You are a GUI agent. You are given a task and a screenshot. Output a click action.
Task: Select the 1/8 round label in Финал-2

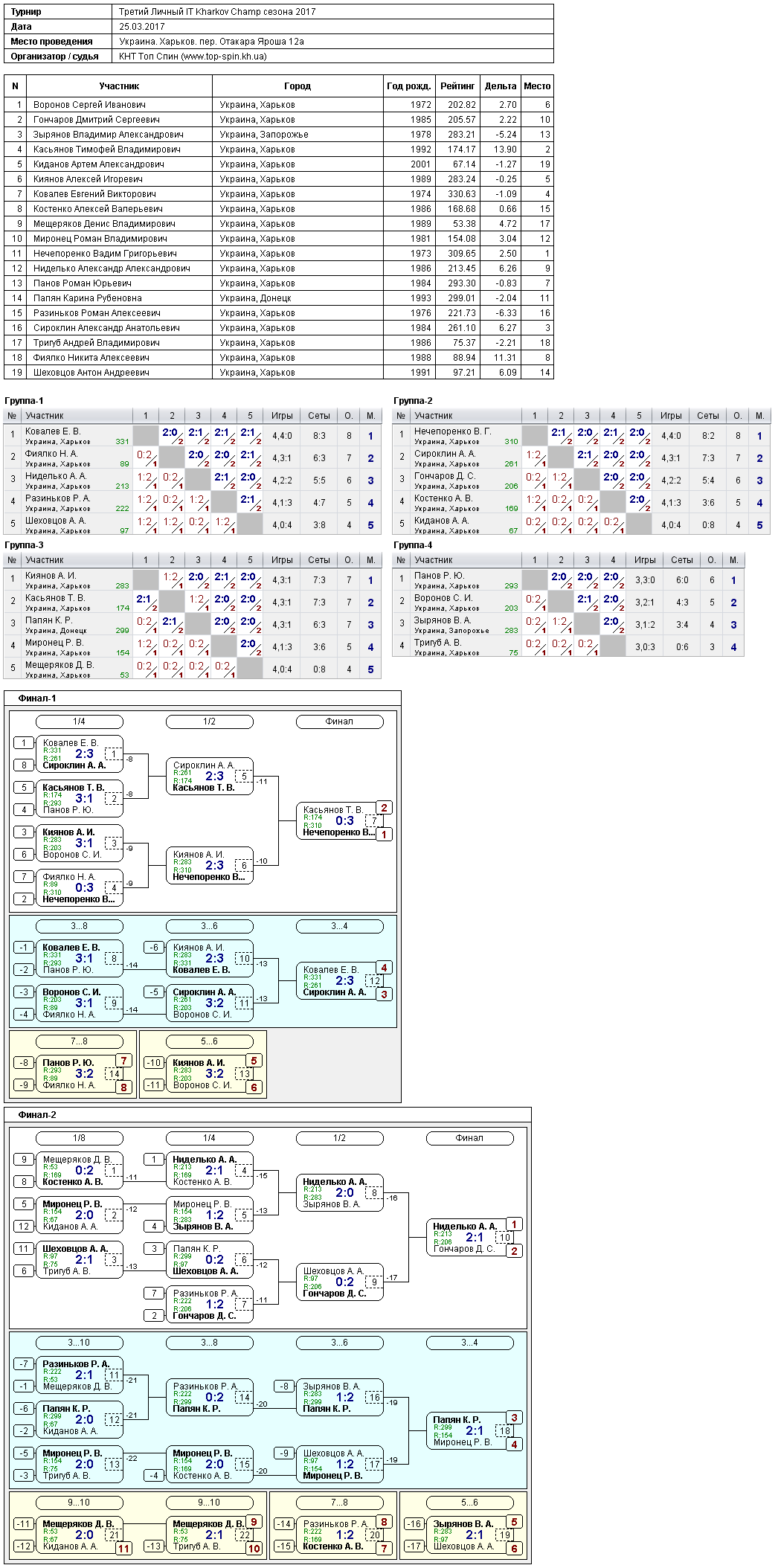80,1138
